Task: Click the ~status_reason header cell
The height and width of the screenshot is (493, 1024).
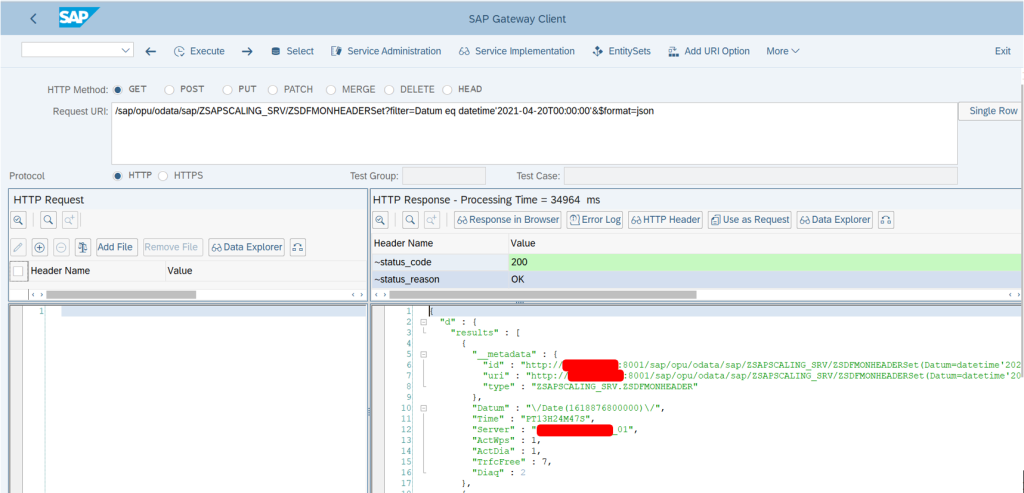Action: (x=440, y=279)
